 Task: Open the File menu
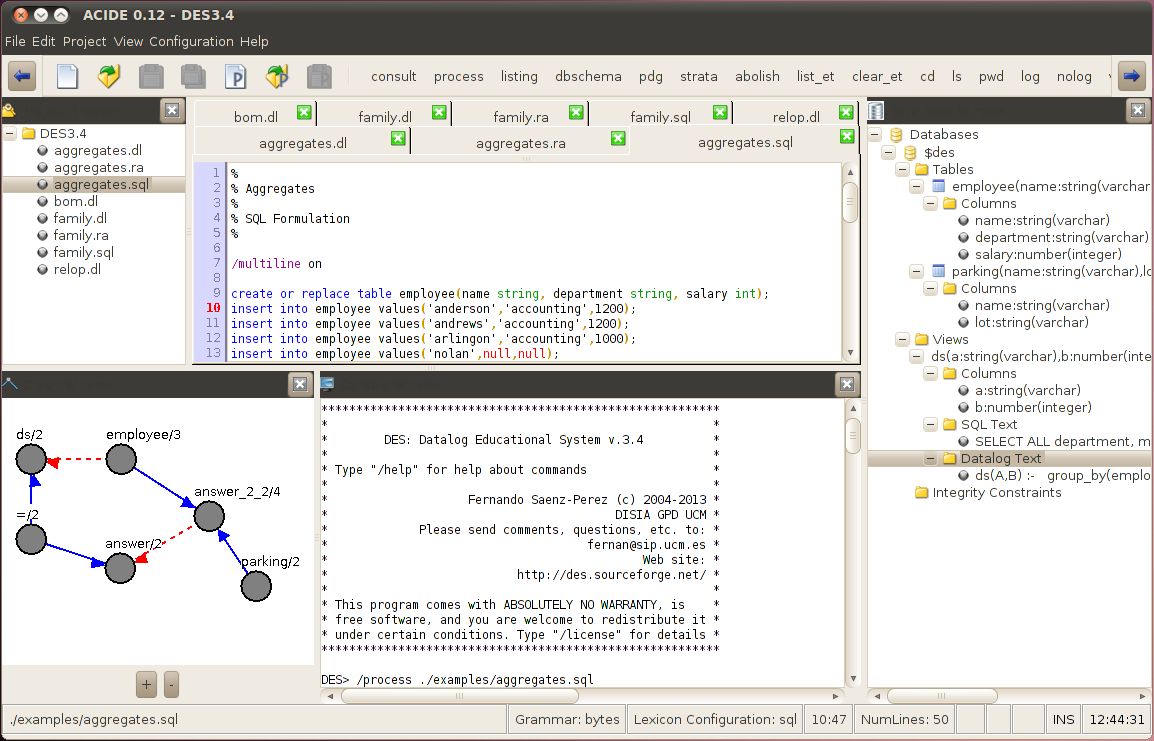(15, 41)
